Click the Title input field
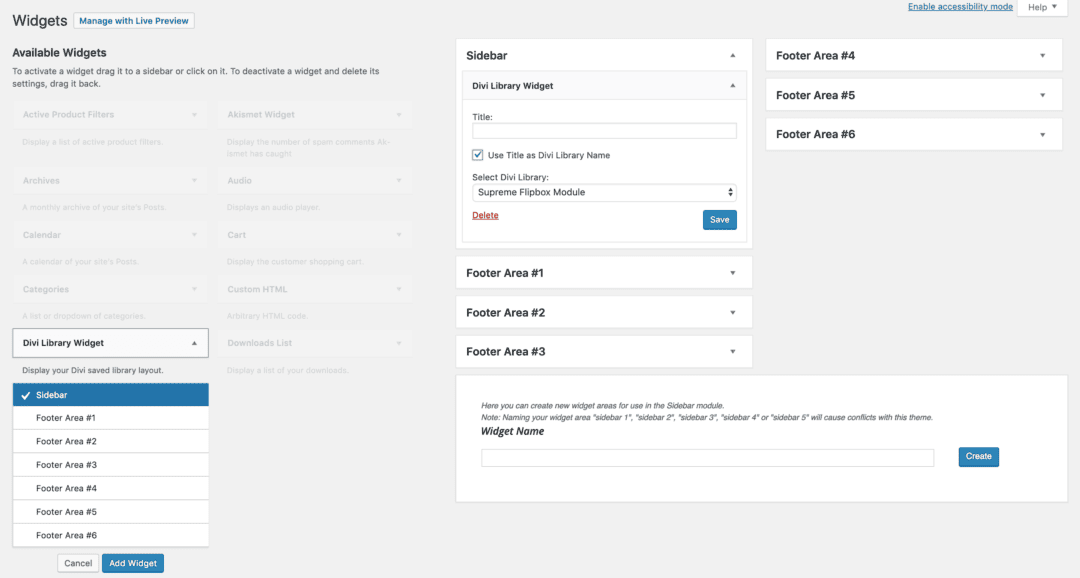Screen dimensions: 1080x578 [x=604, y=131]
